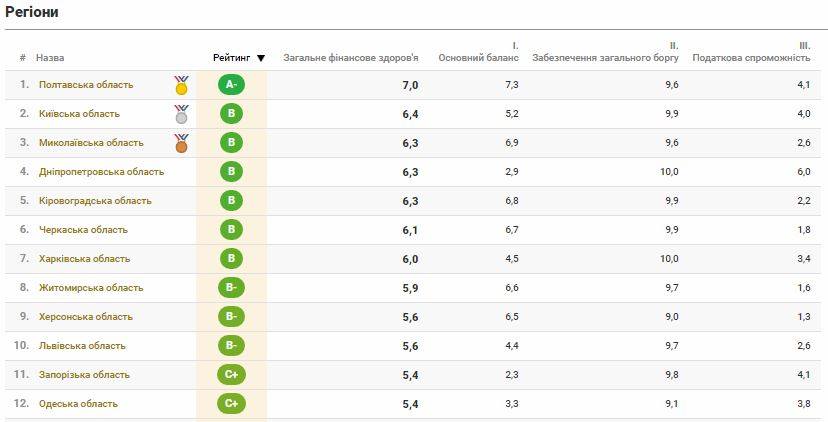The image size is (828, 422).
Task: Sort by Загальне фінансове здоров'я column
Action: [351, 58]
